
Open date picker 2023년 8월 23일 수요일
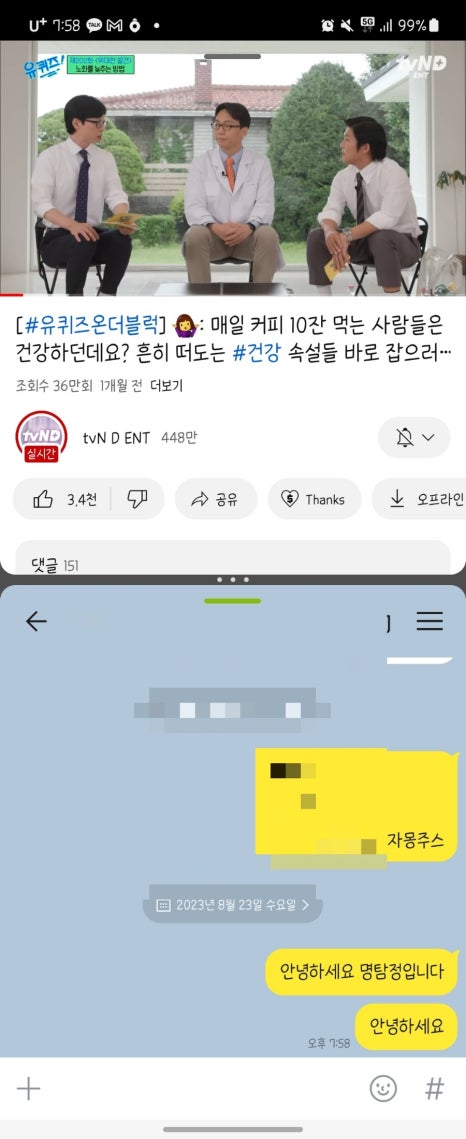point(232,905)
